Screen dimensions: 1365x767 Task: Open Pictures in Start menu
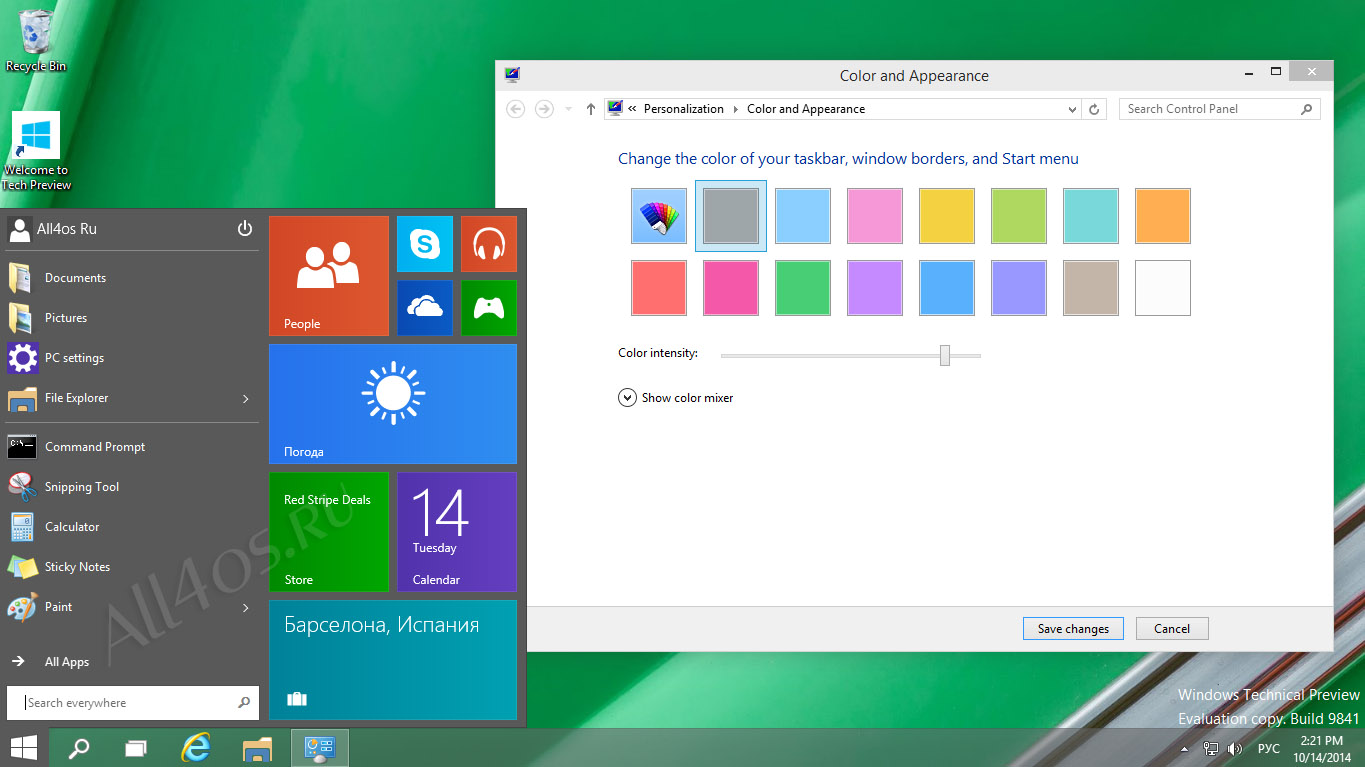[131, 318]
